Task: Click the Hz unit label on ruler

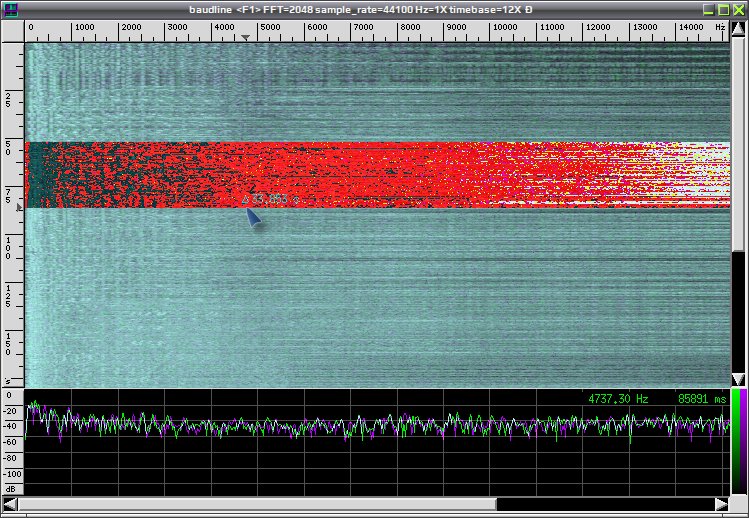Action: (x=720, y=27)
